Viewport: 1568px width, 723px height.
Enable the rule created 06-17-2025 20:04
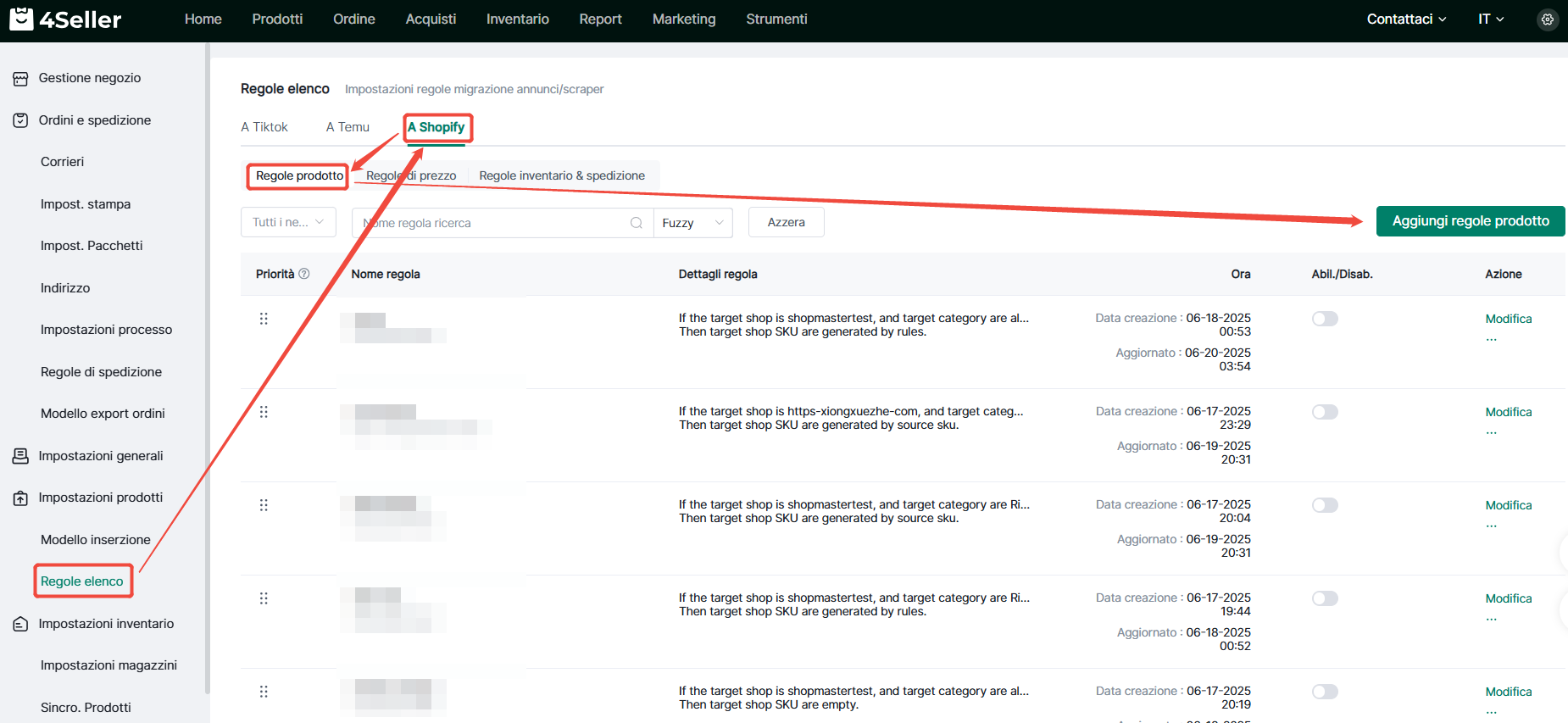(x=1325, y=505)
